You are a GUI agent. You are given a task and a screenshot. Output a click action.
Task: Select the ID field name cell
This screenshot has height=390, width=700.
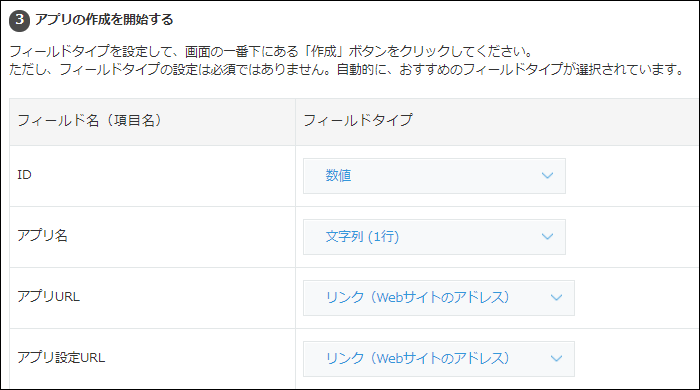[152, 176]
